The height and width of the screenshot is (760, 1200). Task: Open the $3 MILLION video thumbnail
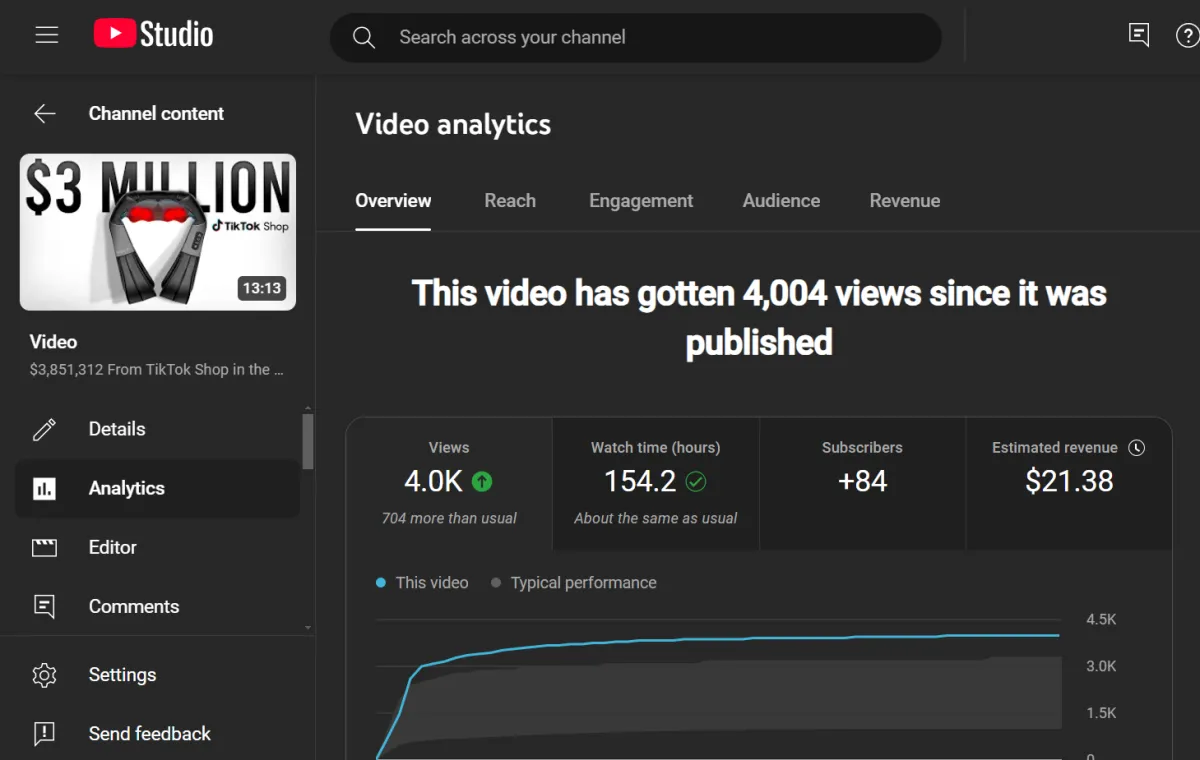[x=158, y=232]
